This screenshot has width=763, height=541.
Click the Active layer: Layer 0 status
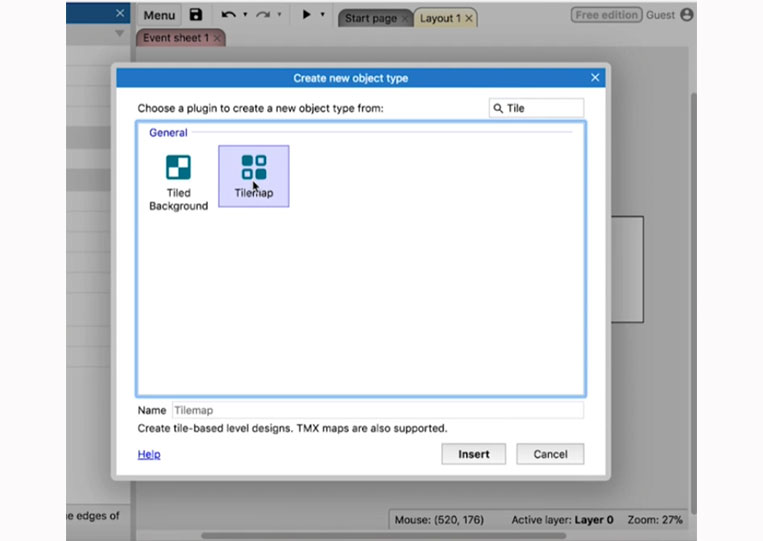coord(562,520)
